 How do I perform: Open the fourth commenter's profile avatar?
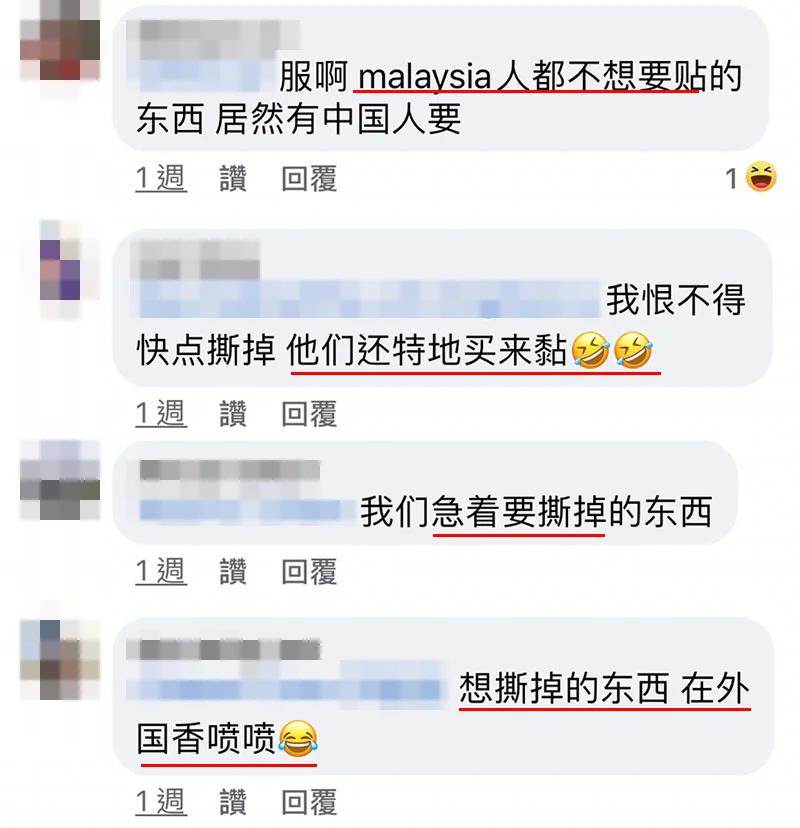pyautogui.click(x=60, y=660)
